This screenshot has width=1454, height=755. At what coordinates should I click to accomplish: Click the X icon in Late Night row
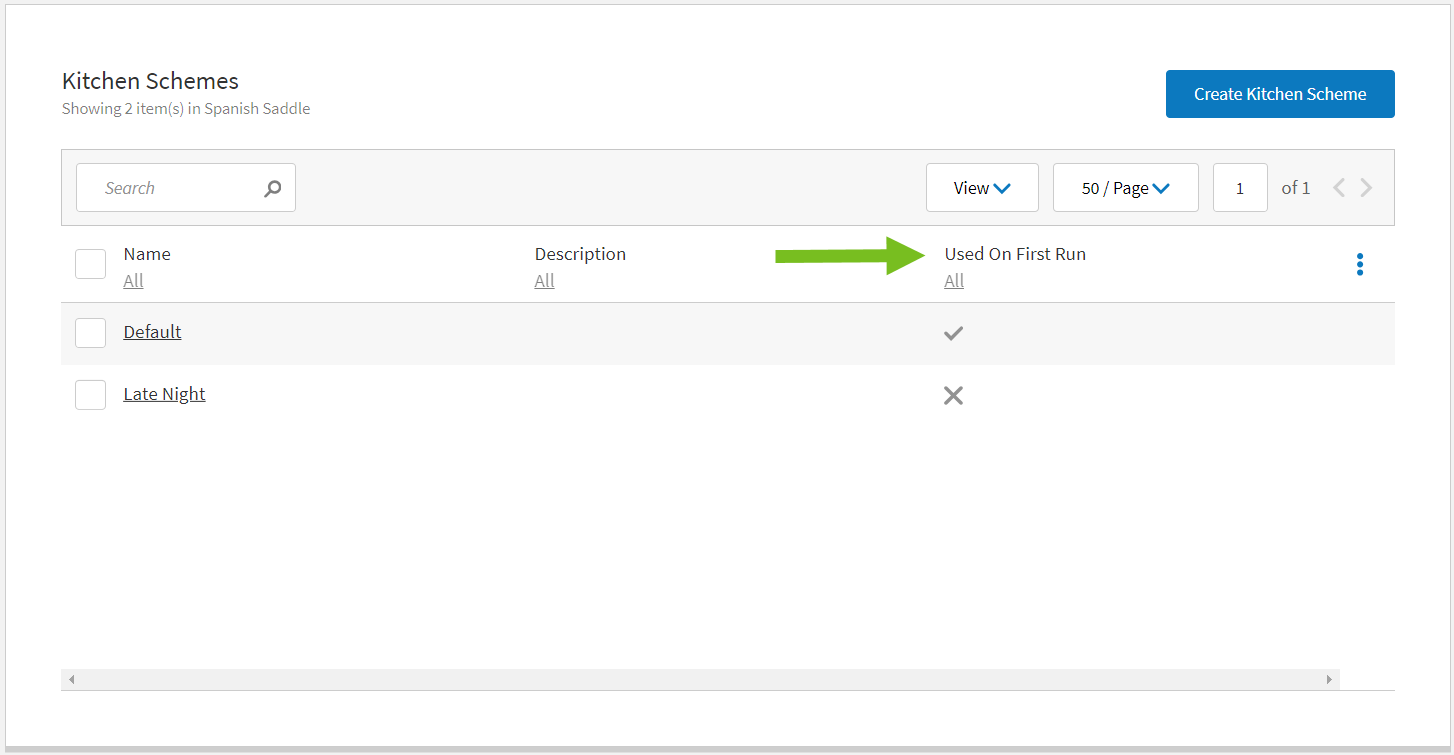pos(953,396)
